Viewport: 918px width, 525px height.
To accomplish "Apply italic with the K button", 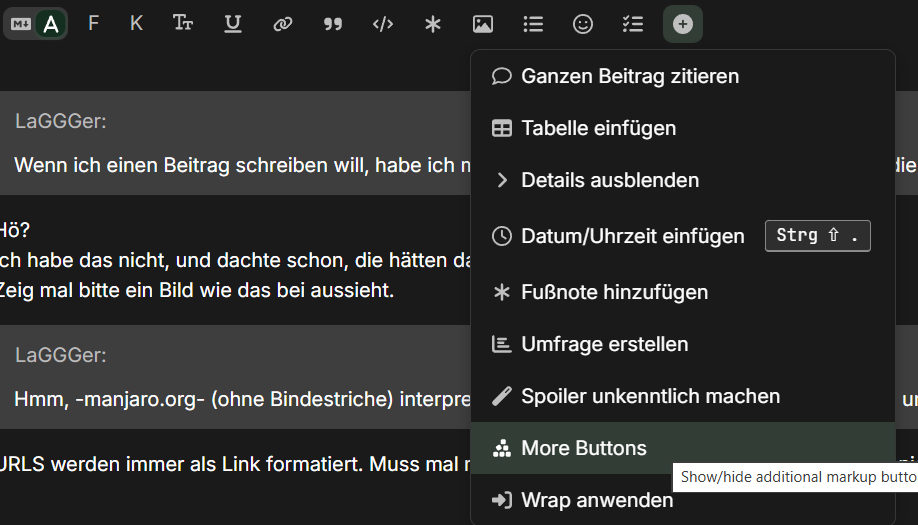I will pos(136,24).
